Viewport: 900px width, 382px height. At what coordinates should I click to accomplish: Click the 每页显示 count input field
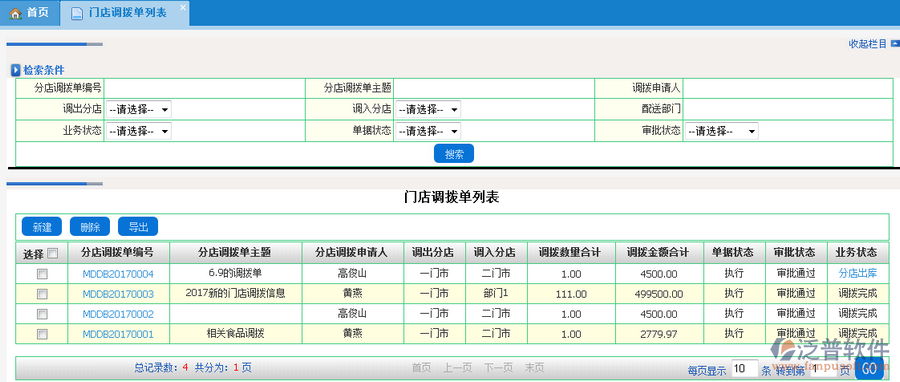click(x=744, y=368)
